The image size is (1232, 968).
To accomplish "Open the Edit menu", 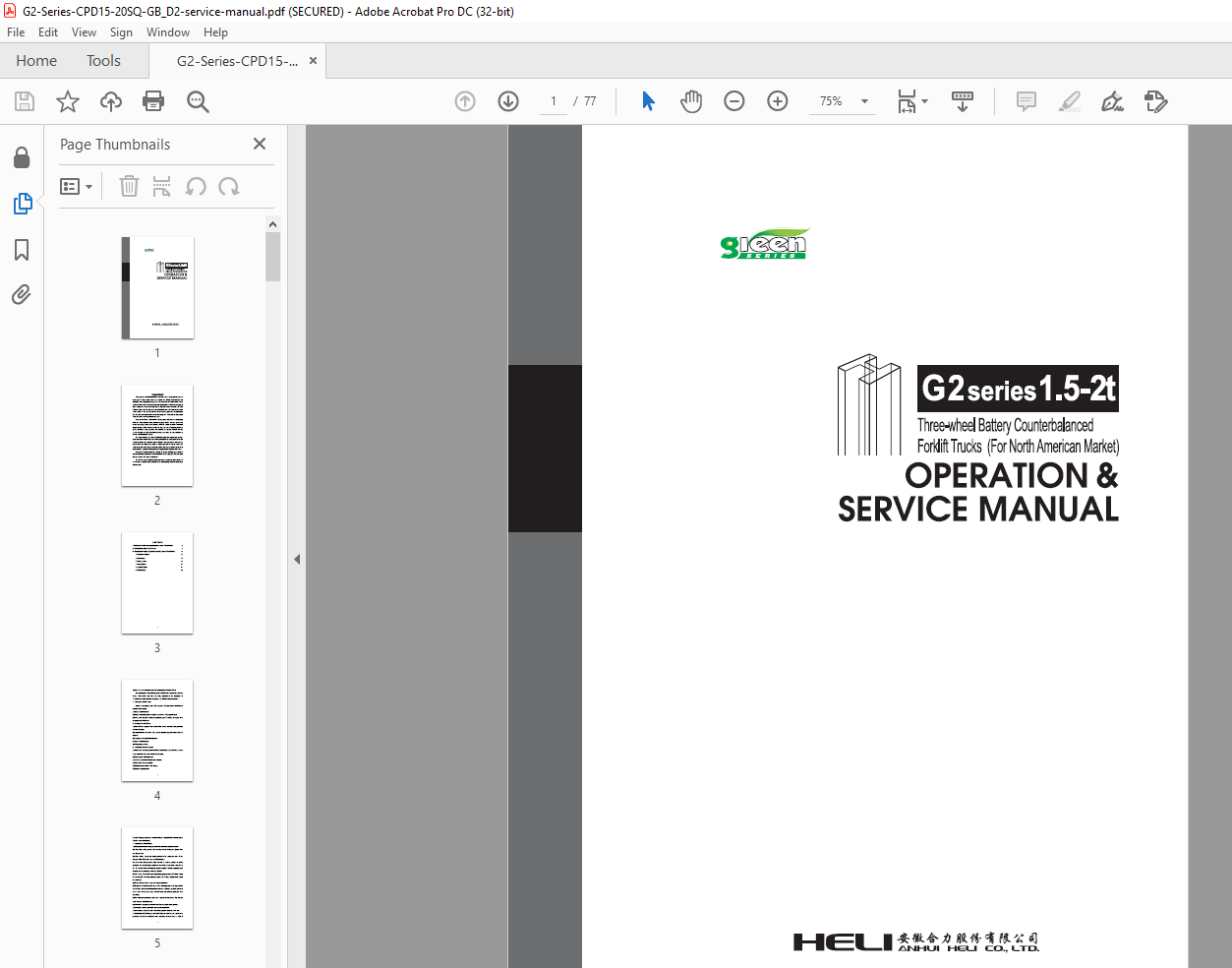I will (x=48, y=32).
